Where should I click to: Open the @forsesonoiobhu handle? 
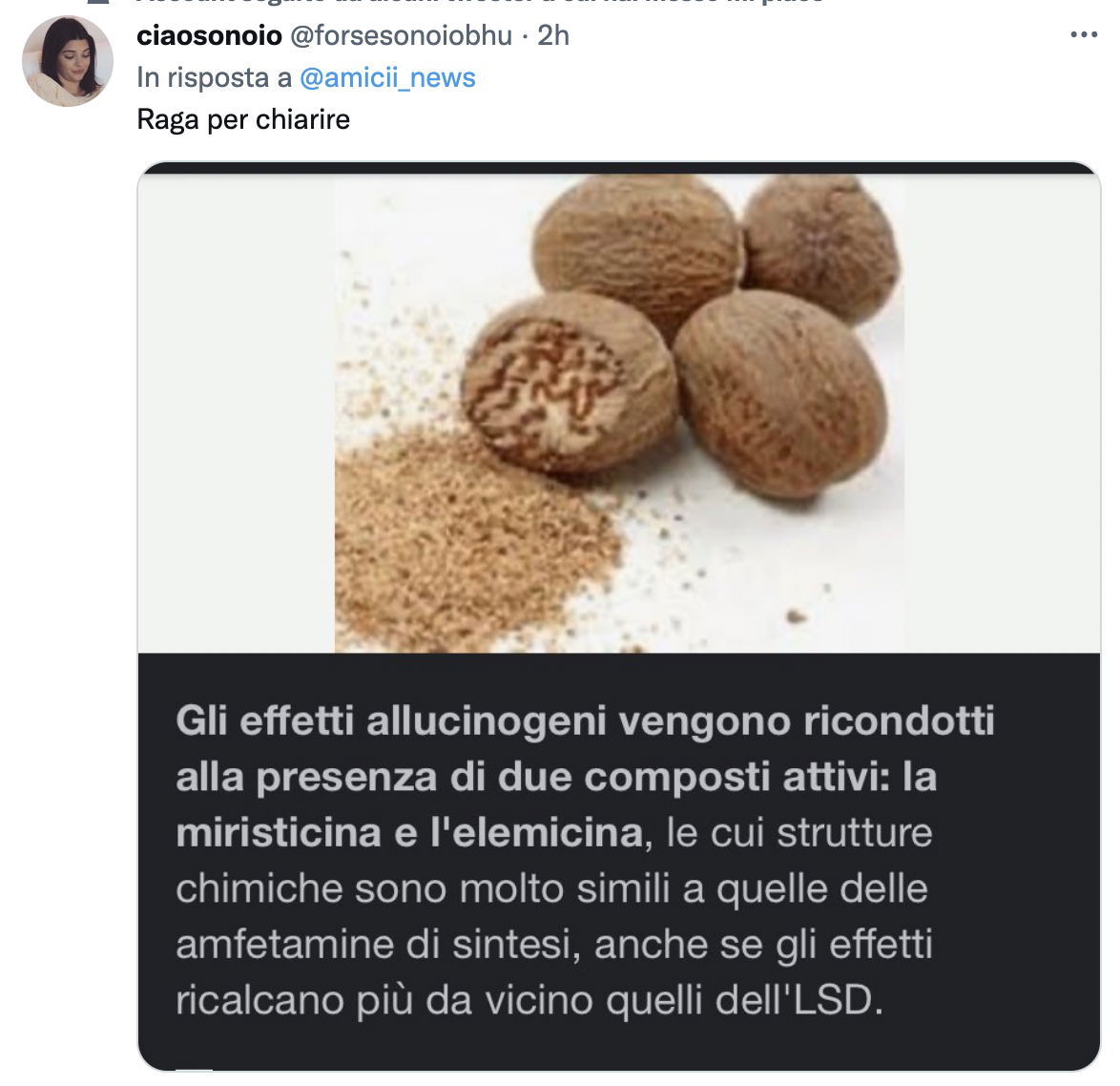click(401, 35)
